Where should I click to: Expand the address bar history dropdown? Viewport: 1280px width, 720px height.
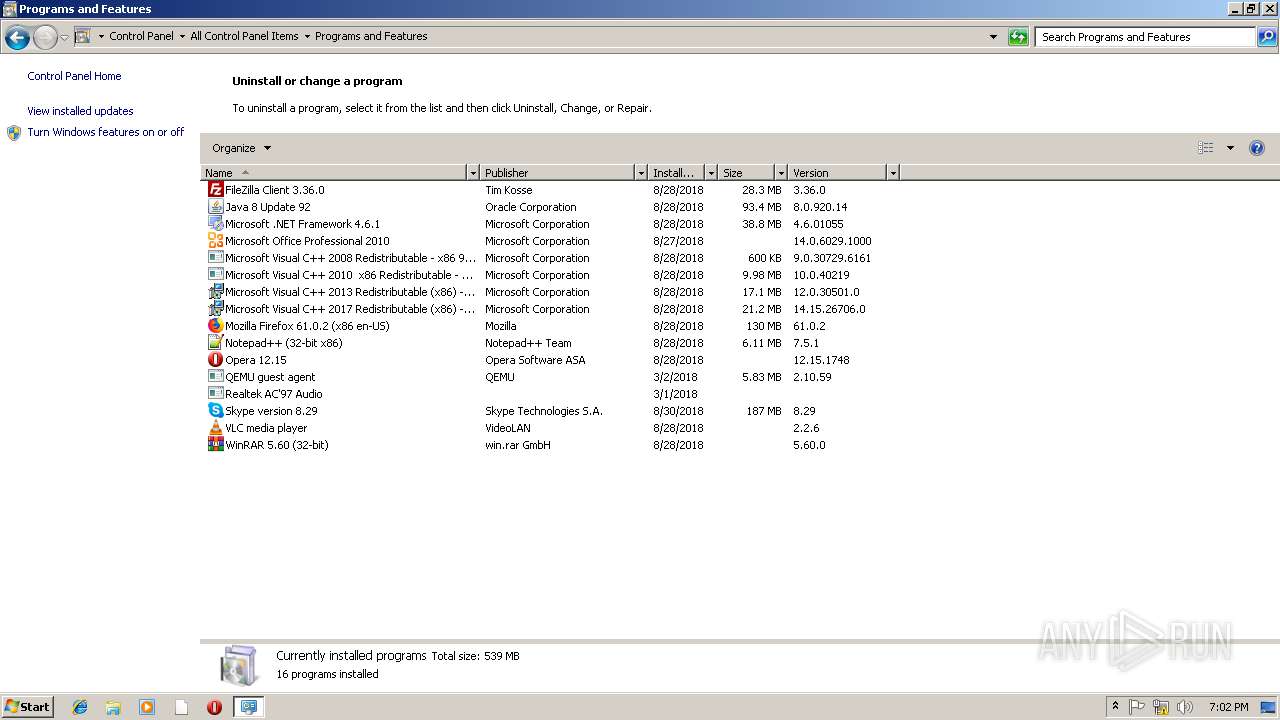993,37
